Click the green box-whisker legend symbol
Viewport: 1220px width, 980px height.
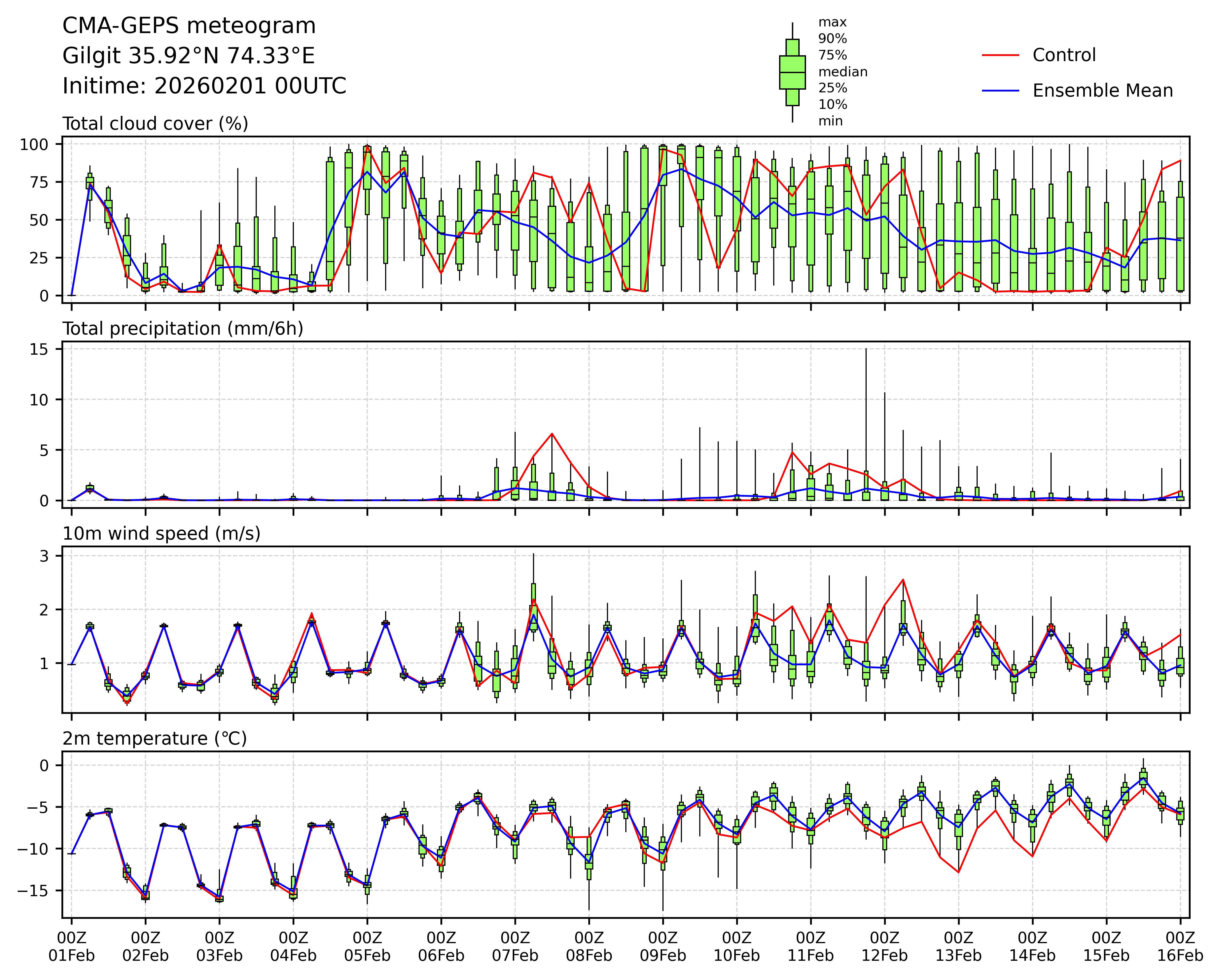click(792, 72)
